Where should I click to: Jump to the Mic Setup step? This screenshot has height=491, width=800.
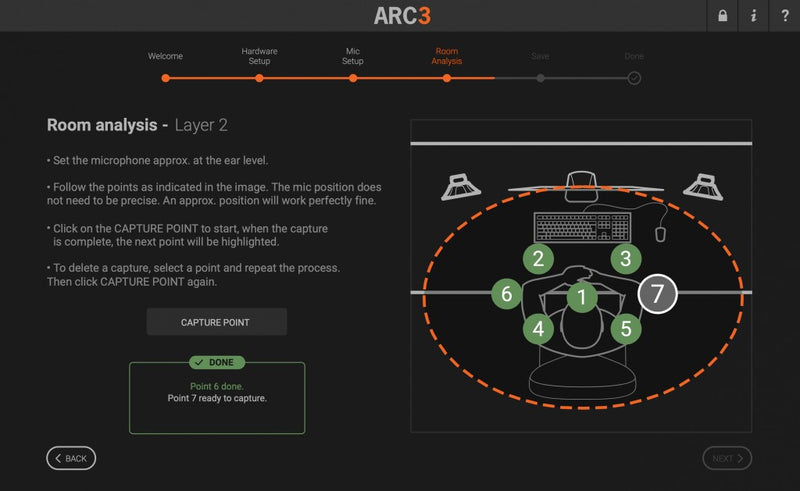click(353, 56)
